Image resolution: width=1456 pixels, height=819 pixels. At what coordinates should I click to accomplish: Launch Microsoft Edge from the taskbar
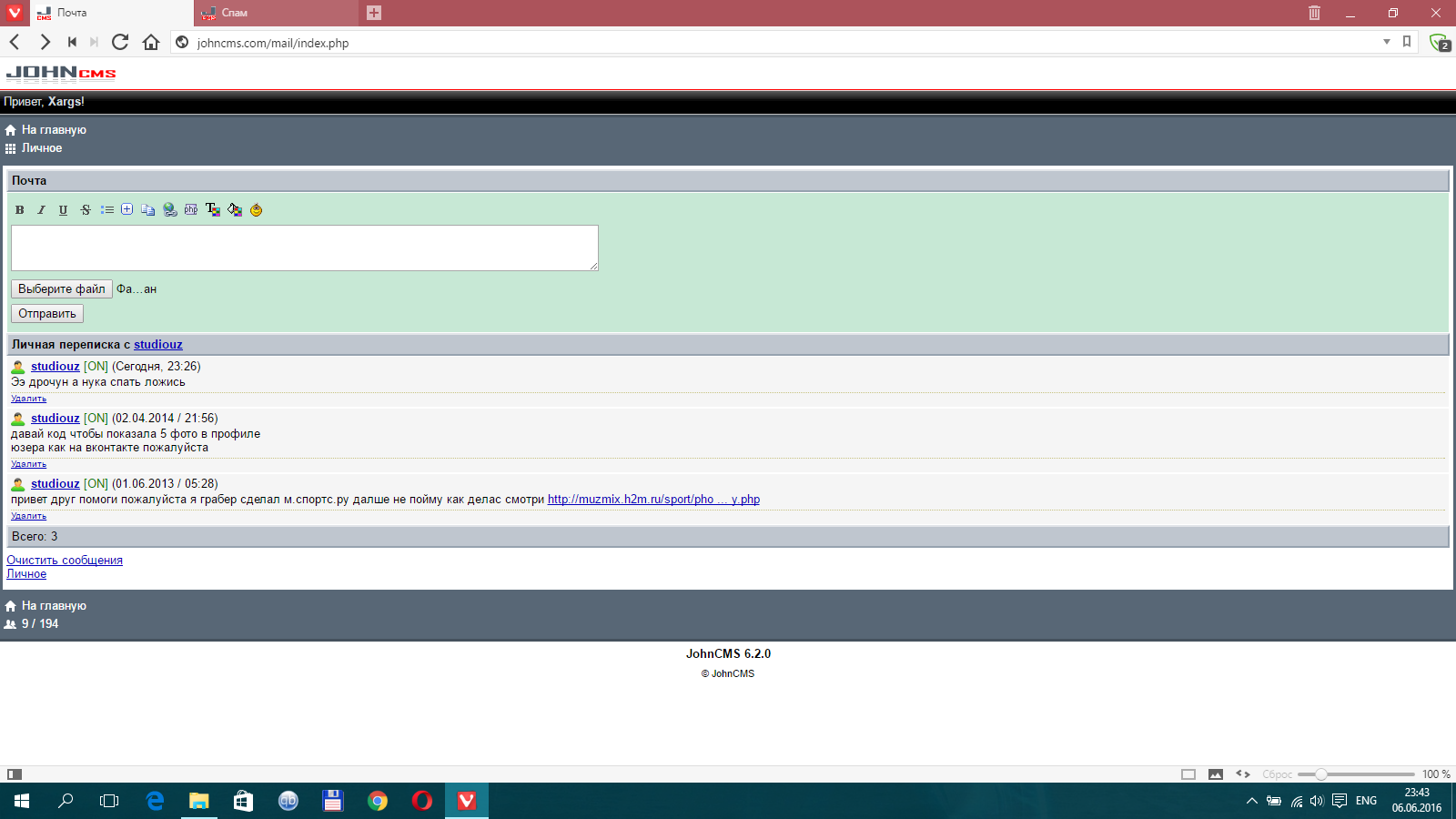155,801
